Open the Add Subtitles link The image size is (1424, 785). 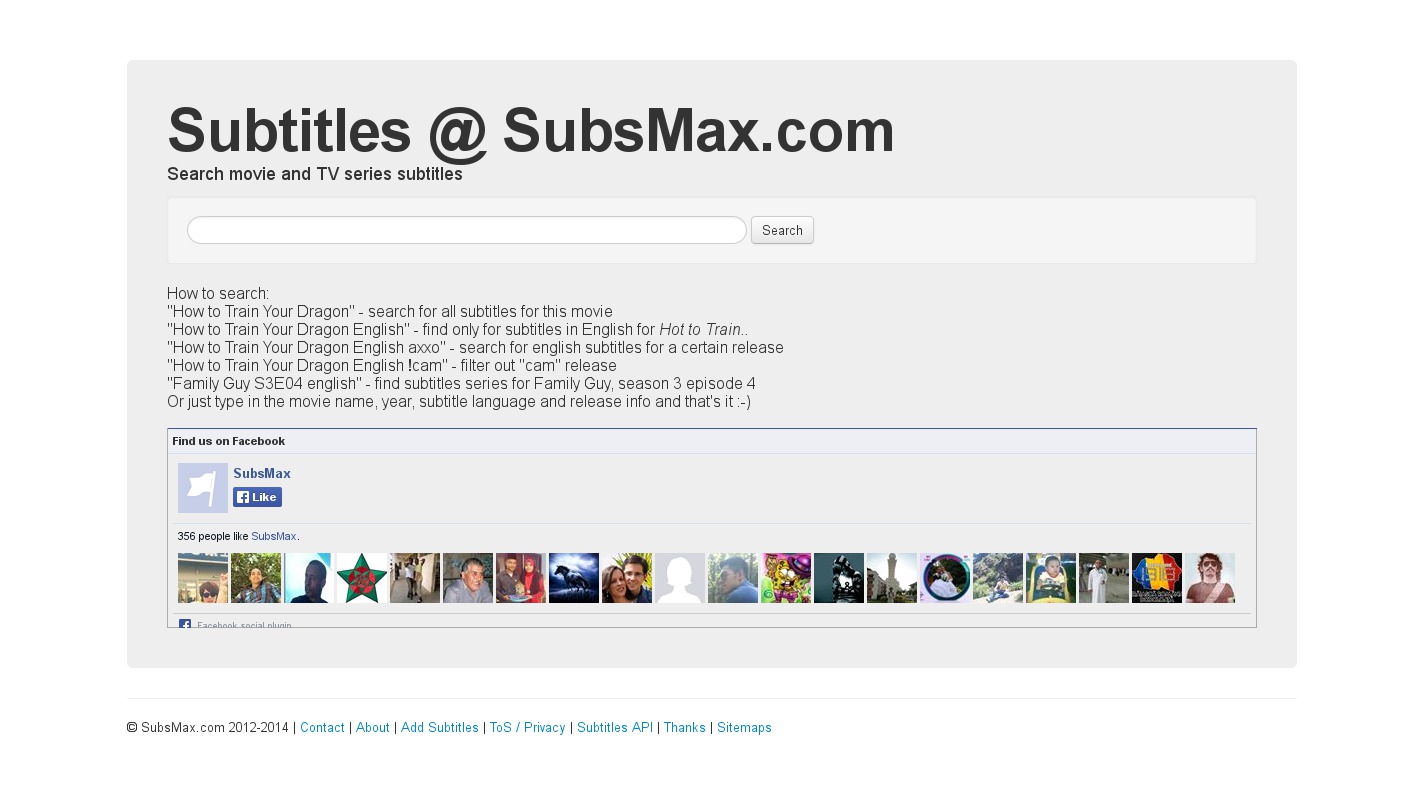pyautogui.click(x=440, y=728)
